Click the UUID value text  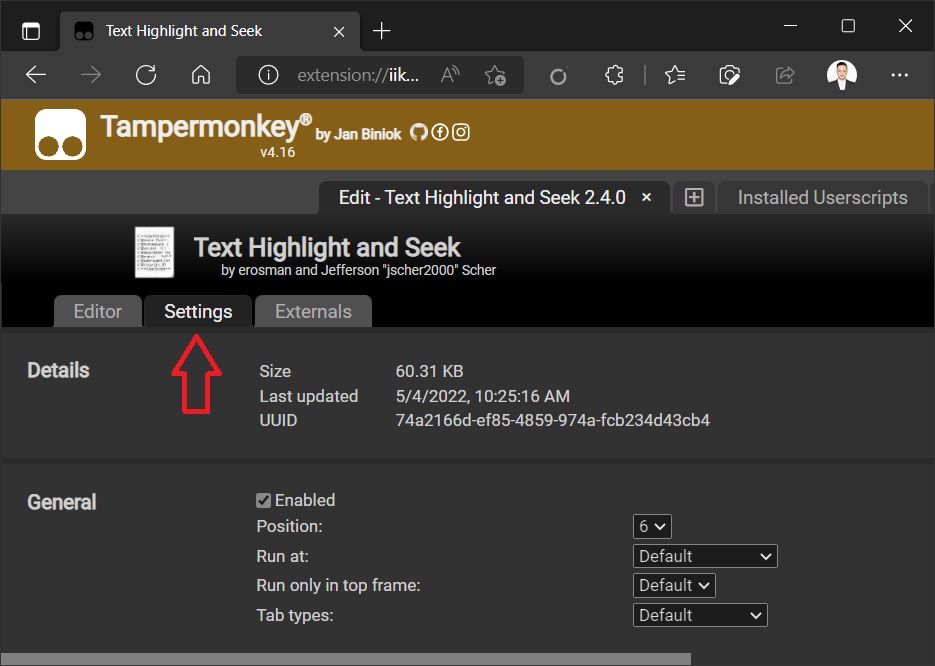click(x=553, y=420)
